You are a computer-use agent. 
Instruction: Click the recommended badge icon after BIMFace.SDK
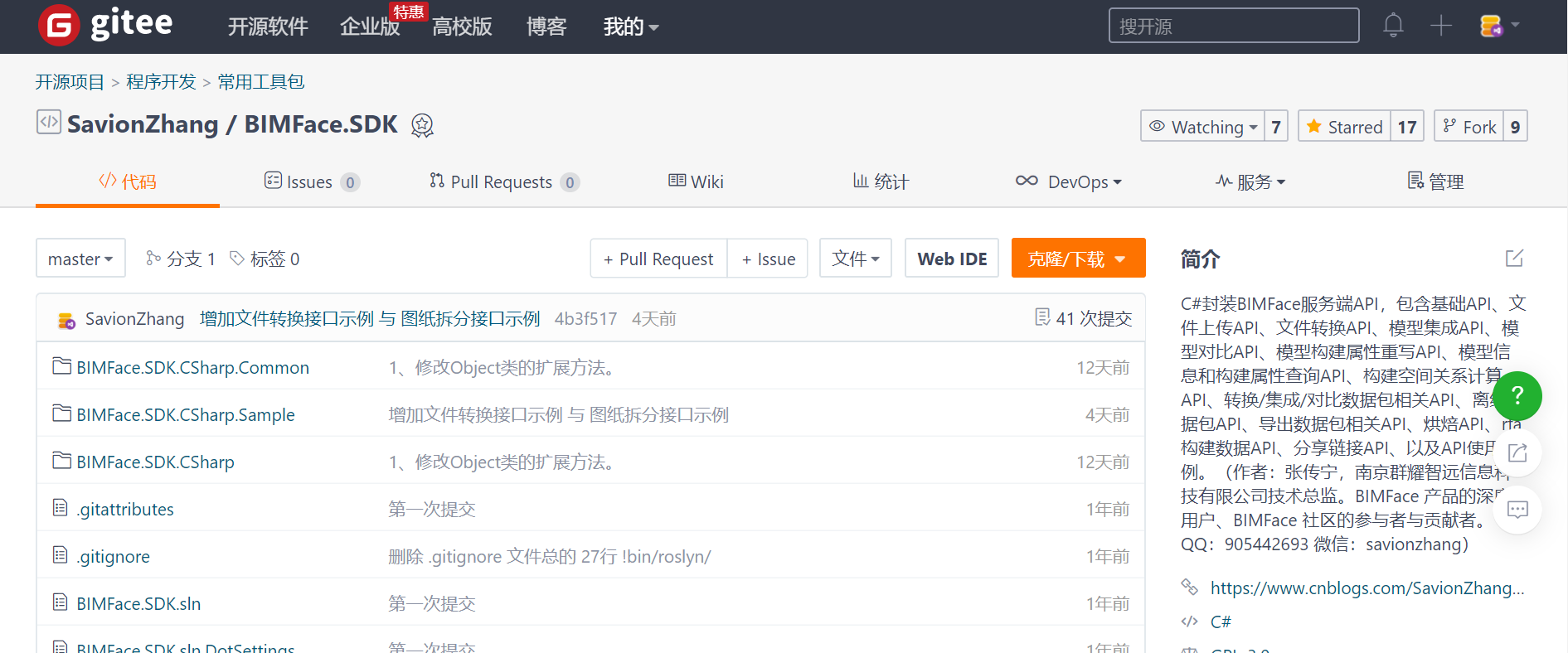[422, 125]
